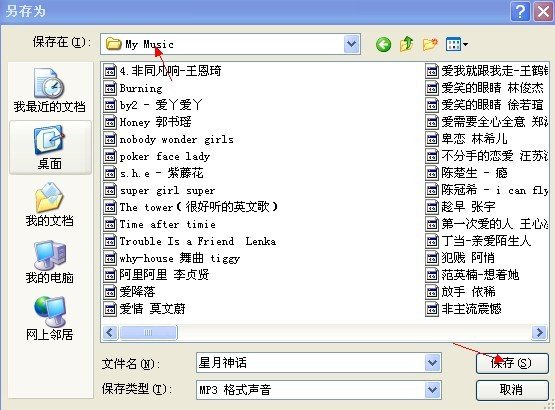Viewport: 555px width, 410px height.
Task: Click icon of 陈楚生 - 瘾 file
Action: (x=432, y=173)
